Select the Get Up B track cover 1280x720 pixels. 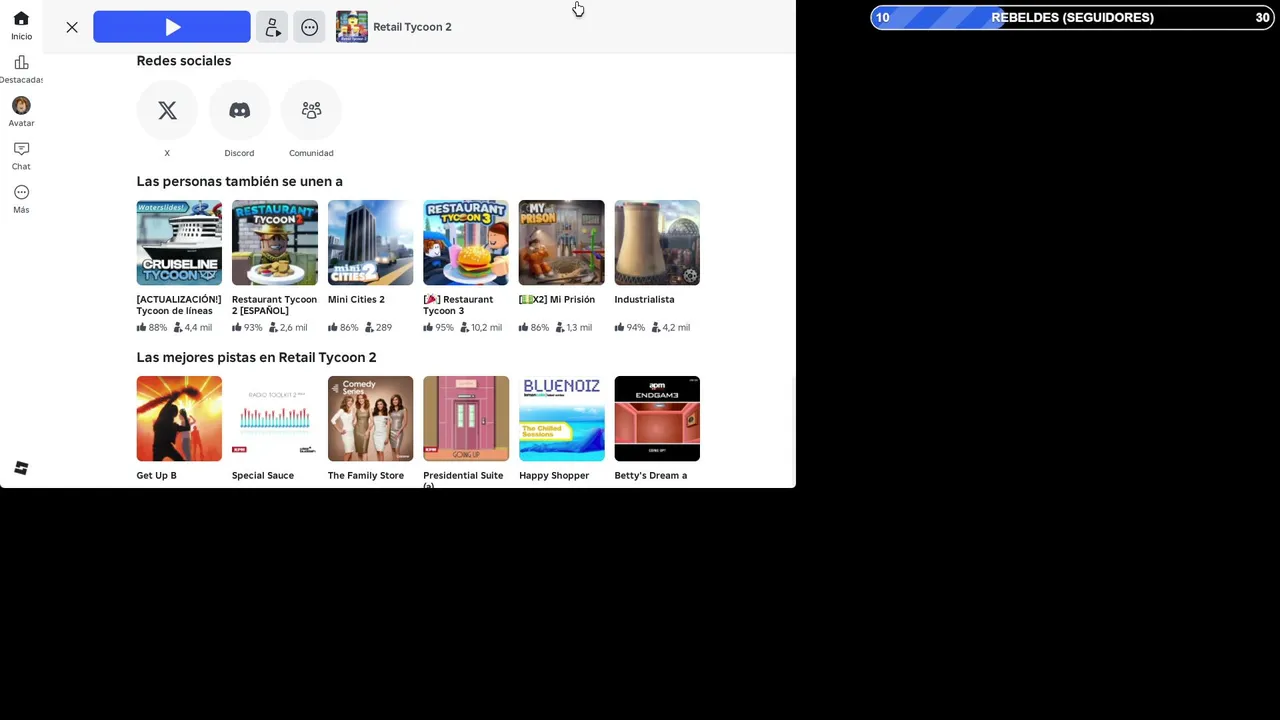pos(179,419)
